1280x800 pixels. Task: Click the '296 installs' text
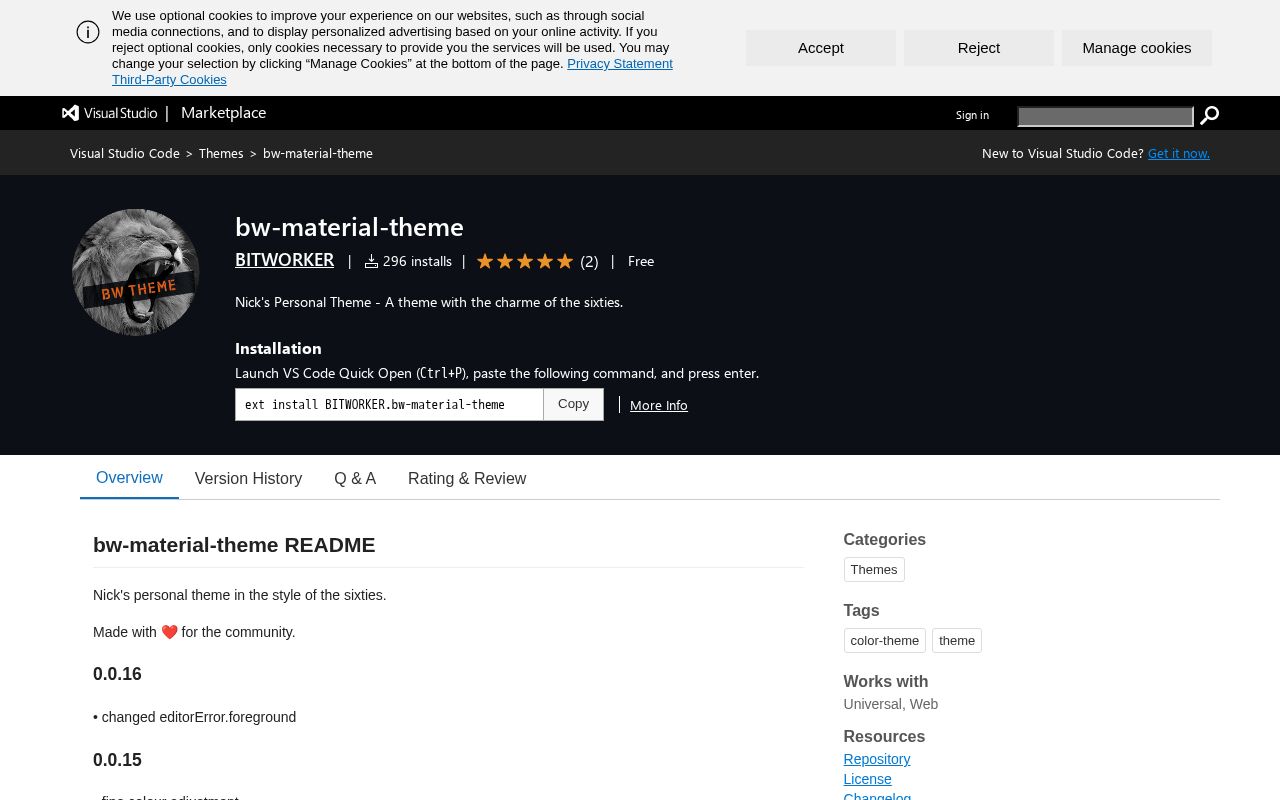(x=417, y=261)
